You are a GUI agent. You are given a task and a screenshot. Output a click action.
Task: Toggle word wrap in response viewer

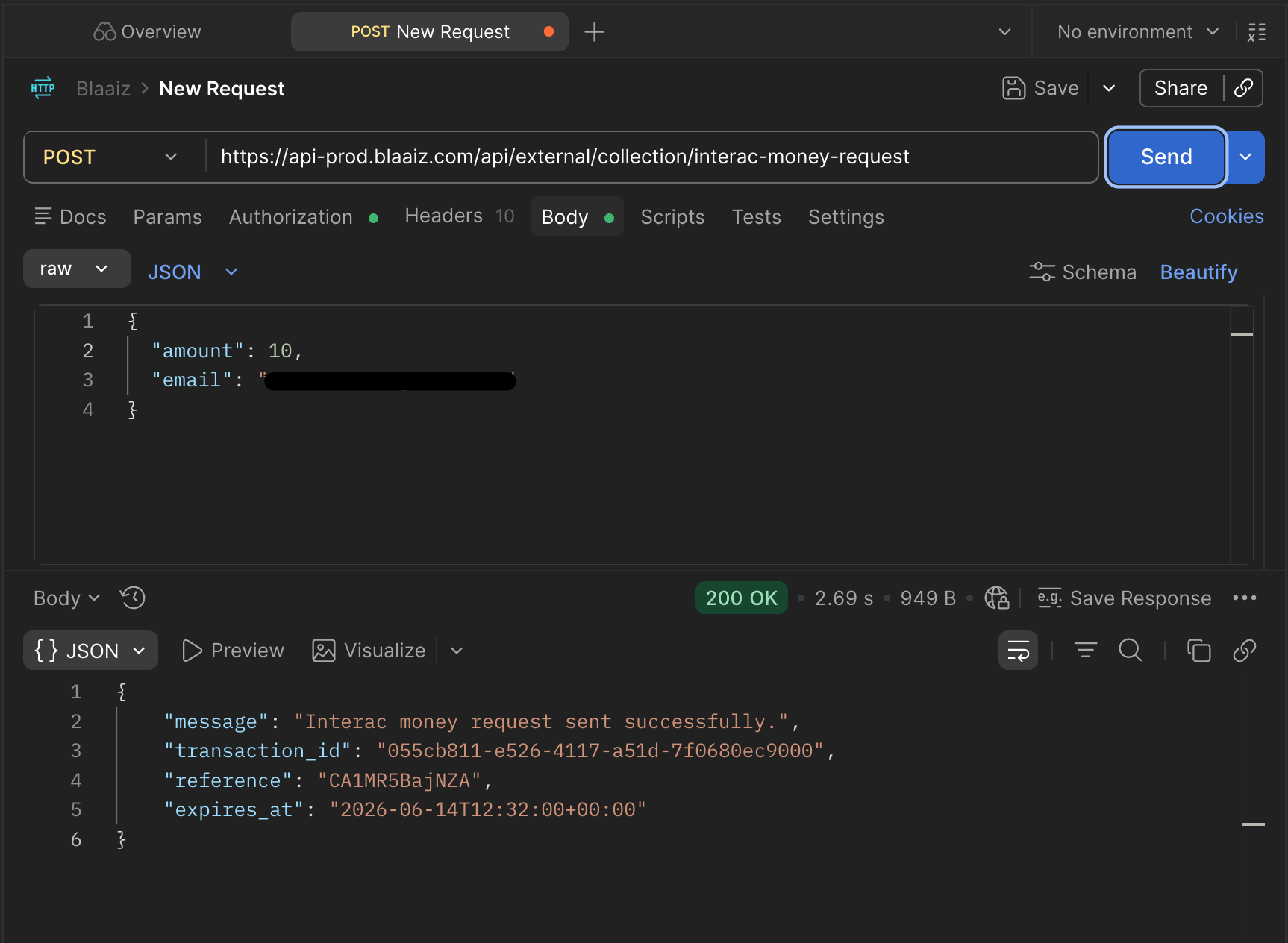pos(1018,651)
